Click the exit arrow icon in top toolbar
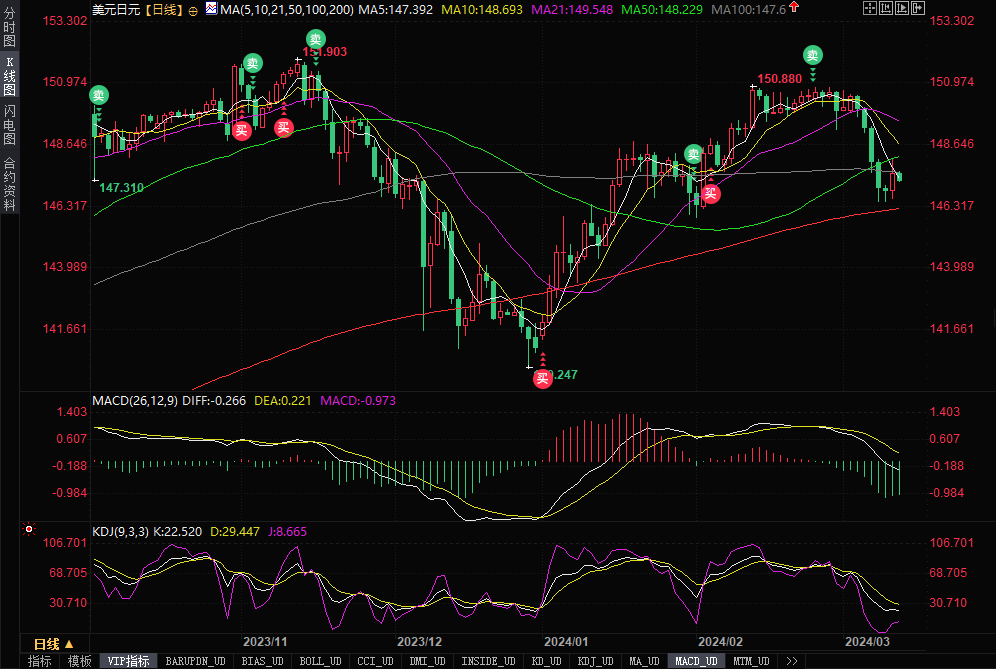 point(918,9)
